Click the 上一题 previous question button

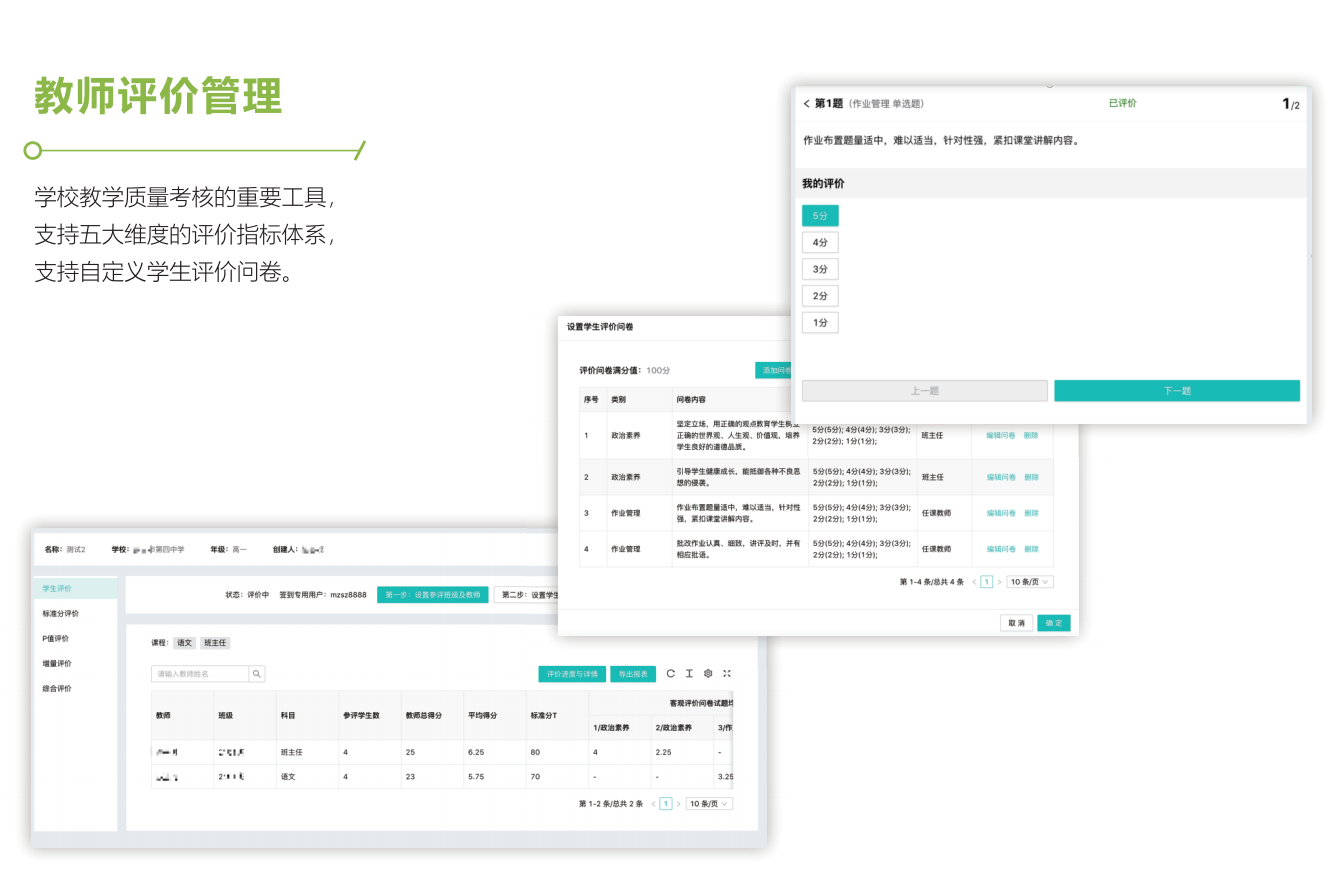point(925,391)
